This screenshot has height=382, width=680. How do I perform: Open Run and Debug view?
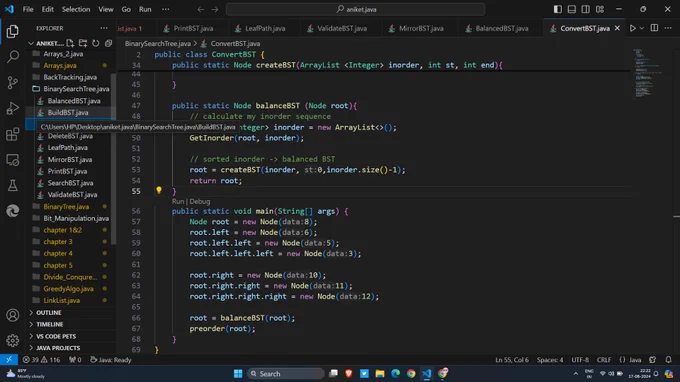coord(13,108)
